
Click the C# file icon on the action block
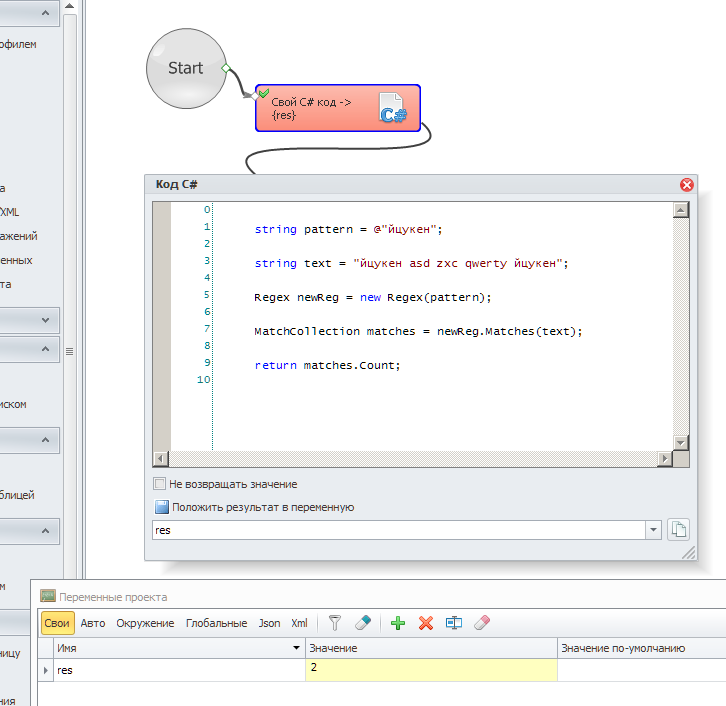(x=393, y=108)
